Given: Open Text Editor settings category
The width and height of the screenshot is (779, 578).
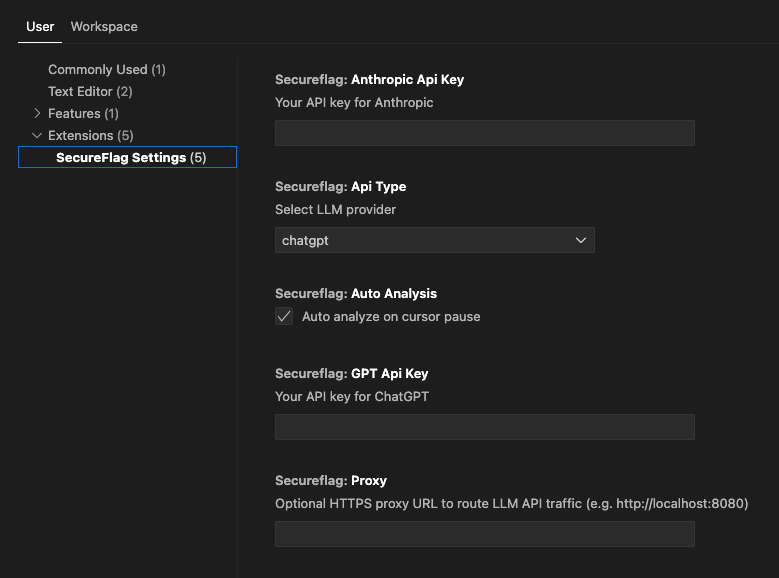Looking at the screenshot, I should click(90, 91).
